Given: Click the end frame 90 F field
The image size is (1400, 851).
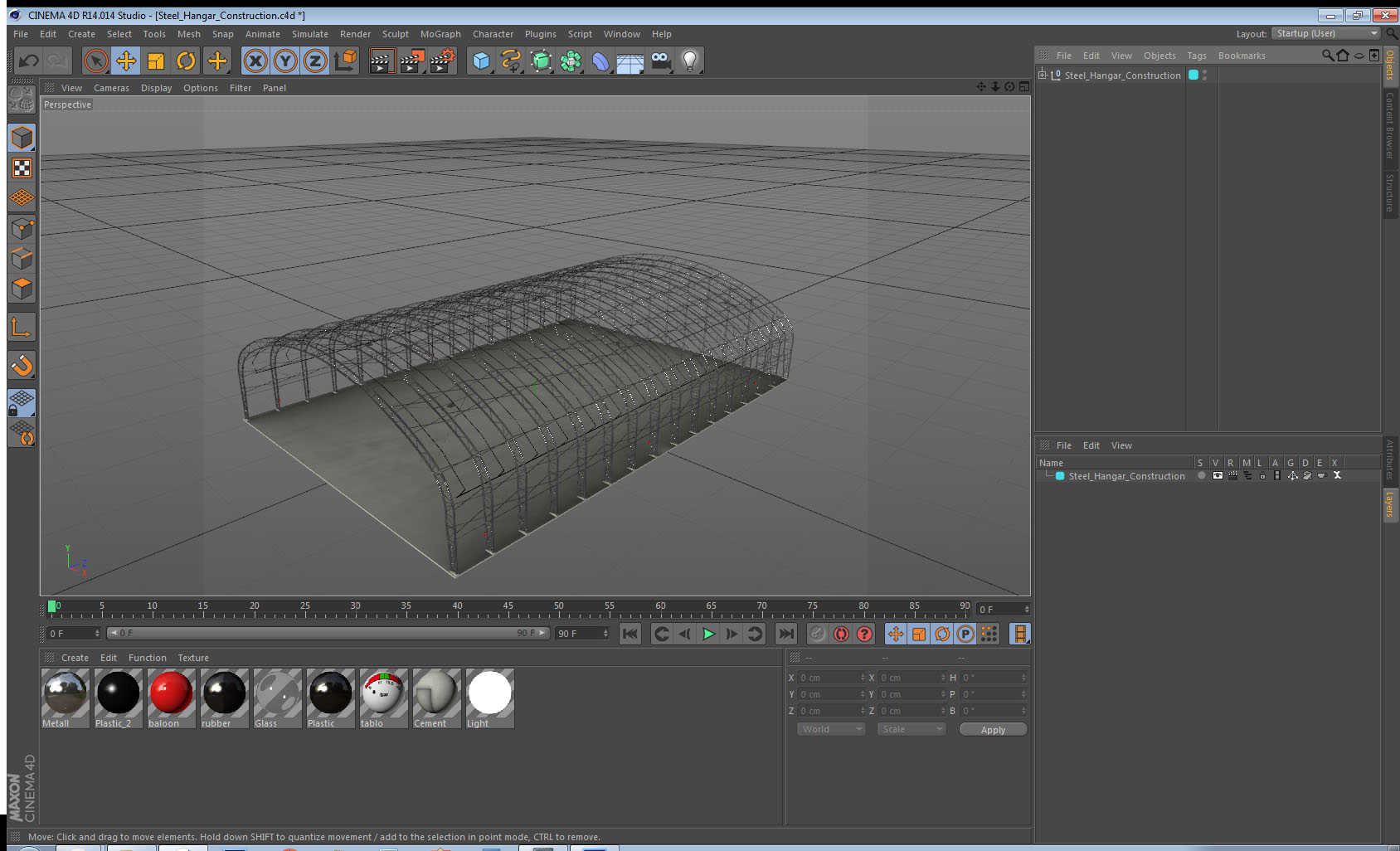Looking at the screenshot, I should pos(583,633).
